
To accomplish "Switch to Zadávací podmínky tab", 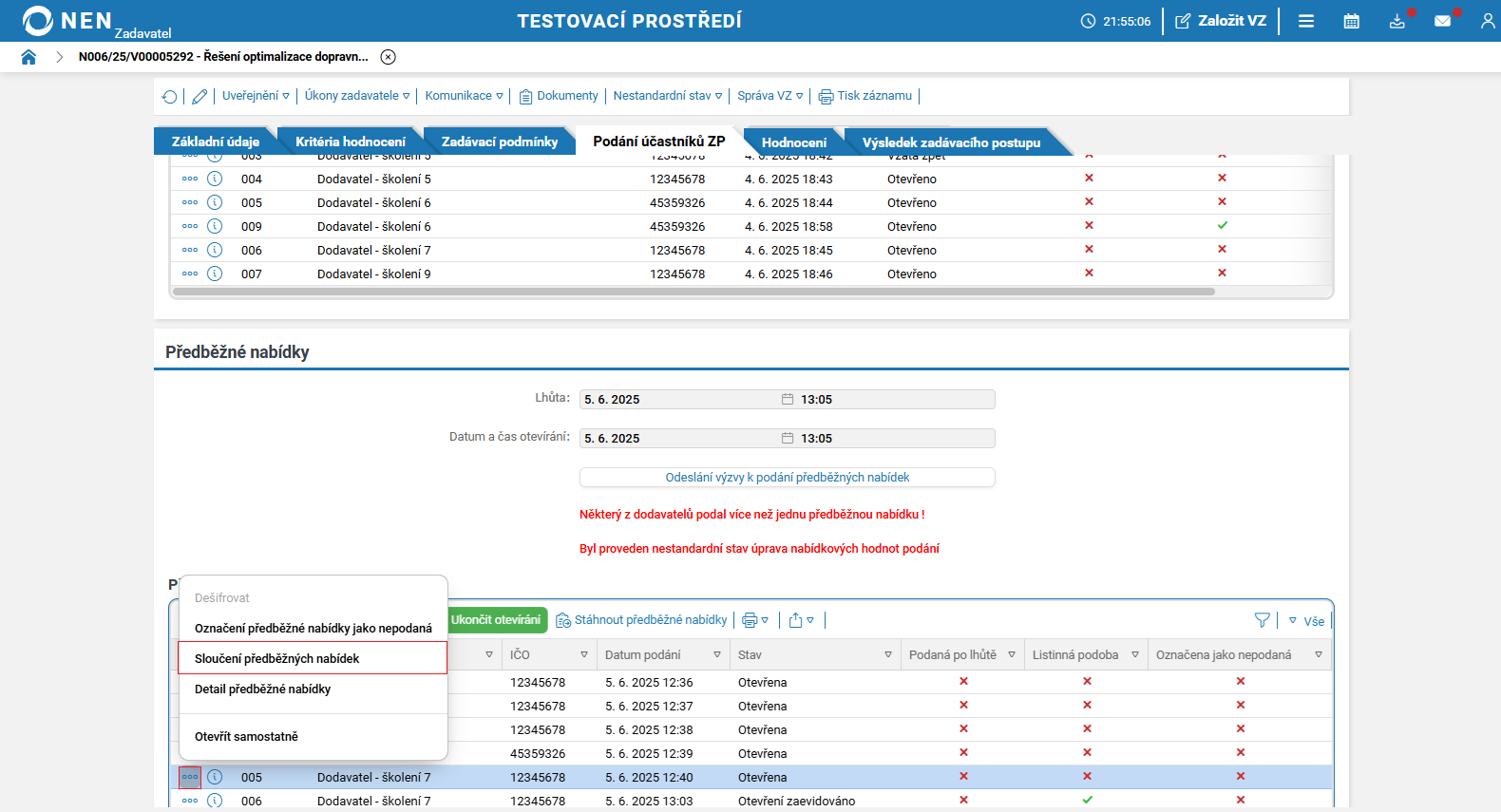I will [x=500, y=142].
